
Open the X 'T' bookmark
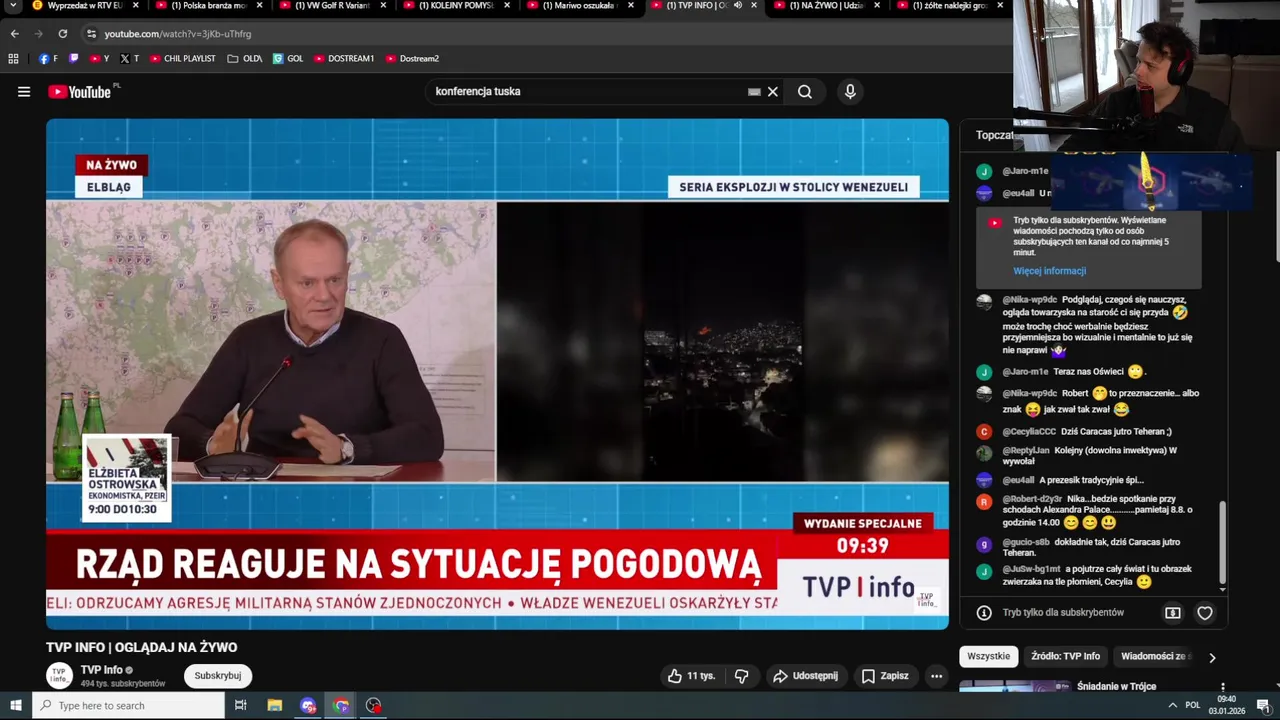[x=129, y=59]
